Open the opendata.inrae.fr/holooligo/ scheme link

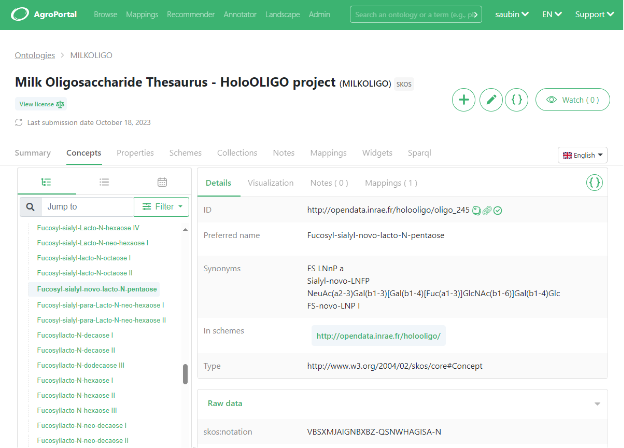[x=380, y=336]
